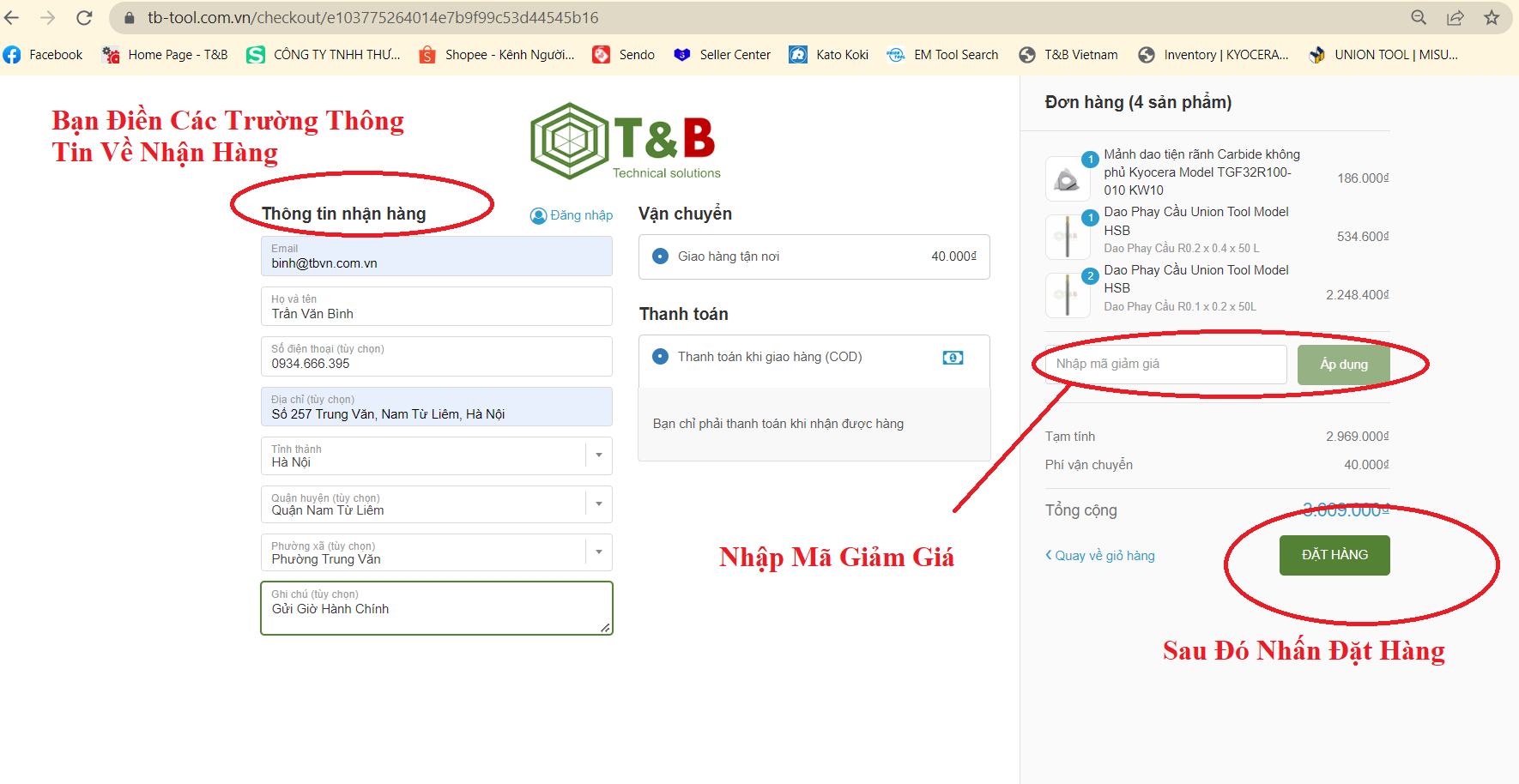This screenshot has height=784, width=1519.
Task: Reload the checkout page
Action: point(84,17)
